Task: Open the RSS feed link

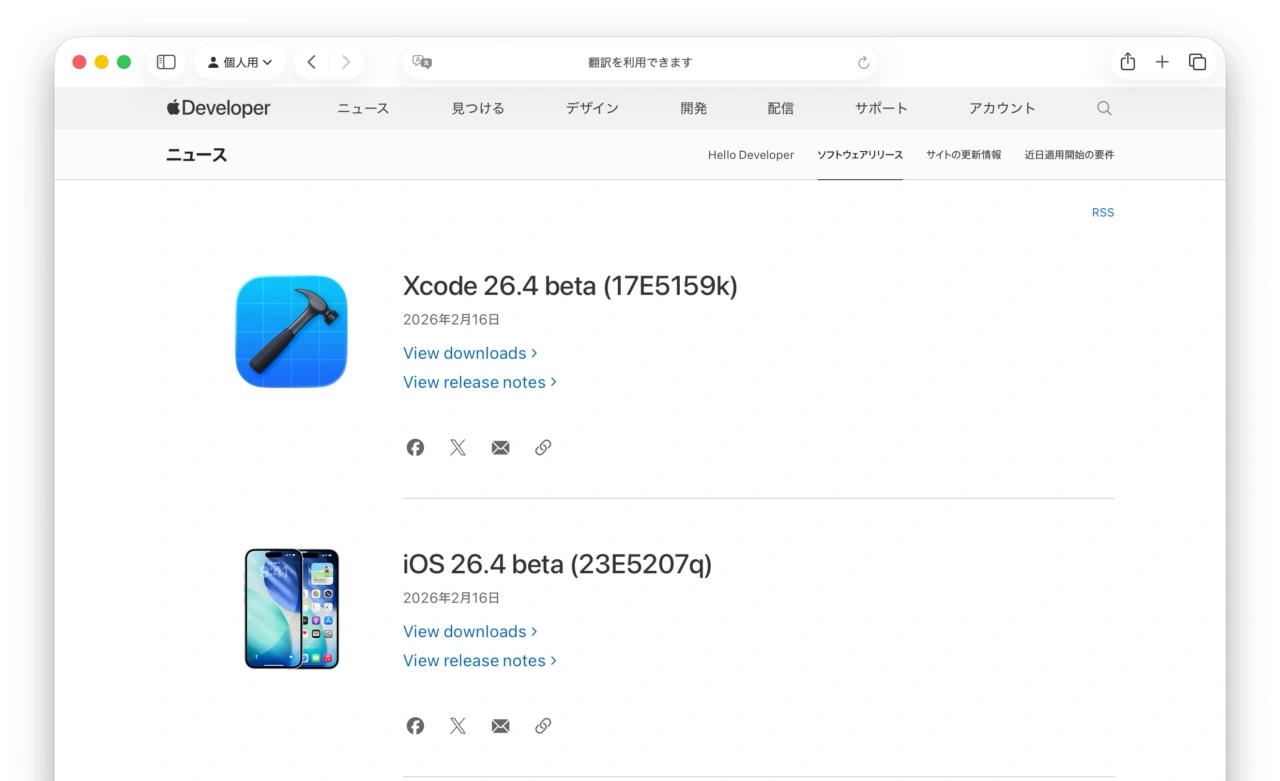Action: tap(1103, 212)
